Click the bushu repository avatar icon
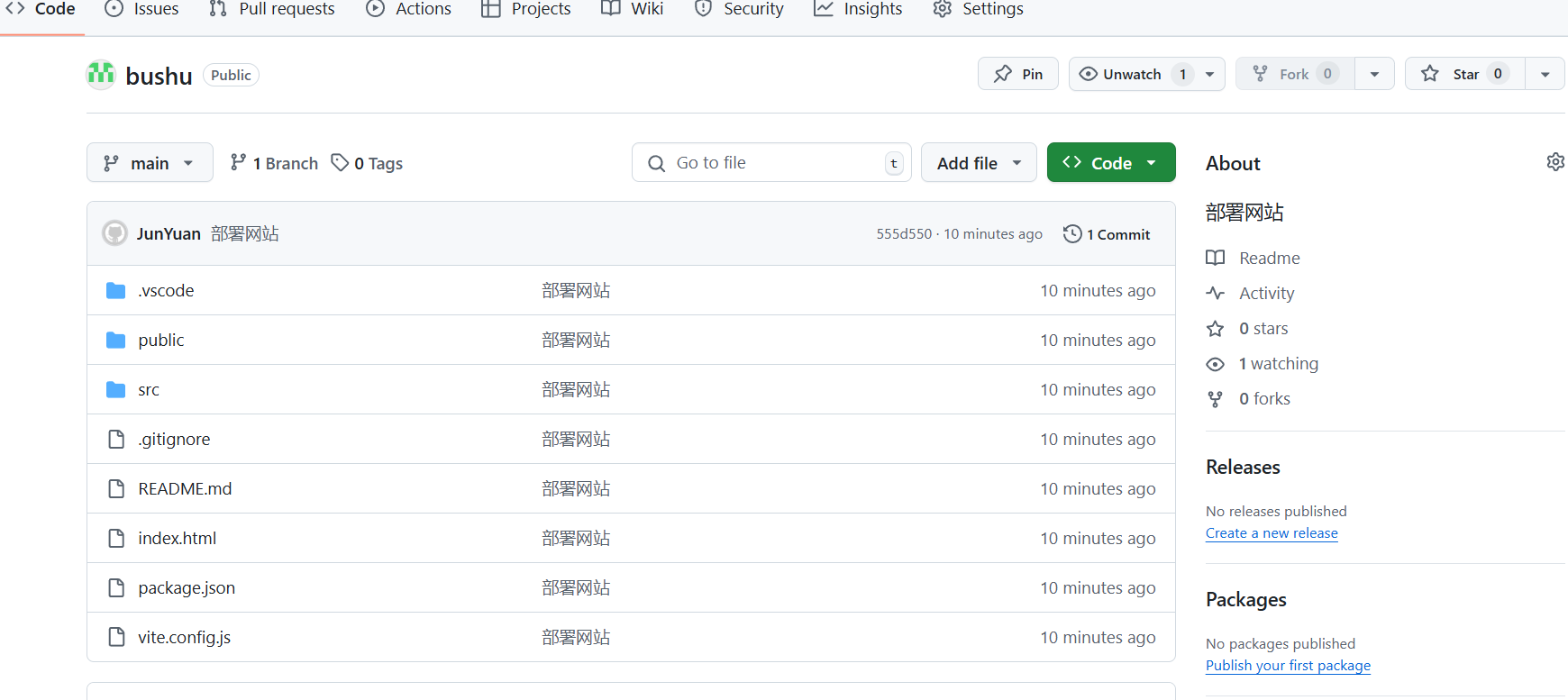 (x=101, y=75)
